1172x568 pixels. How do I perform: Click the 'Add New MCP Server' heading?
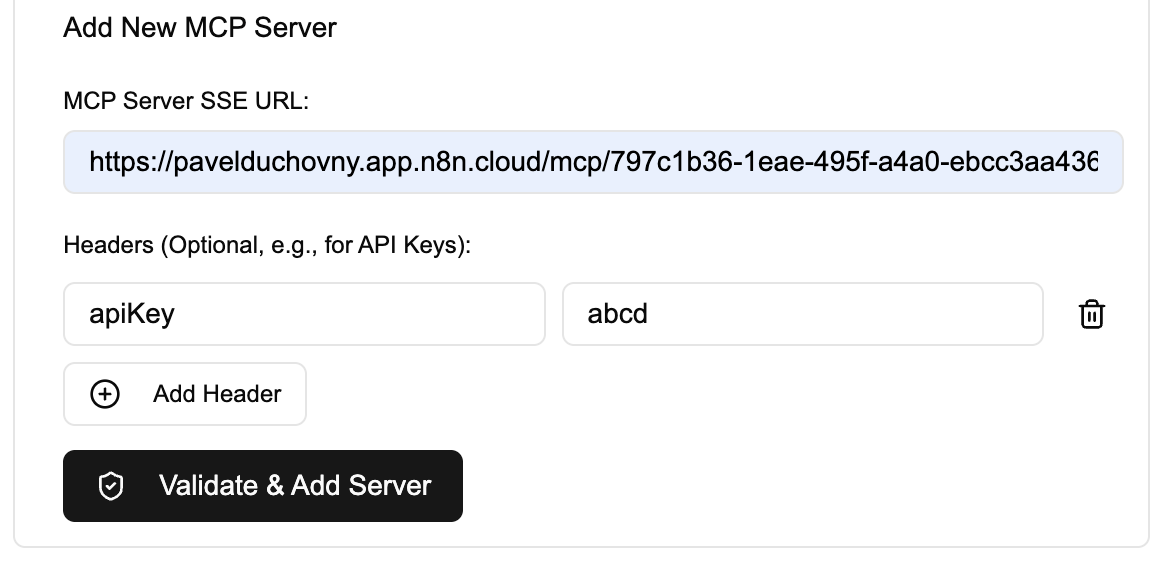pos(200,28)
